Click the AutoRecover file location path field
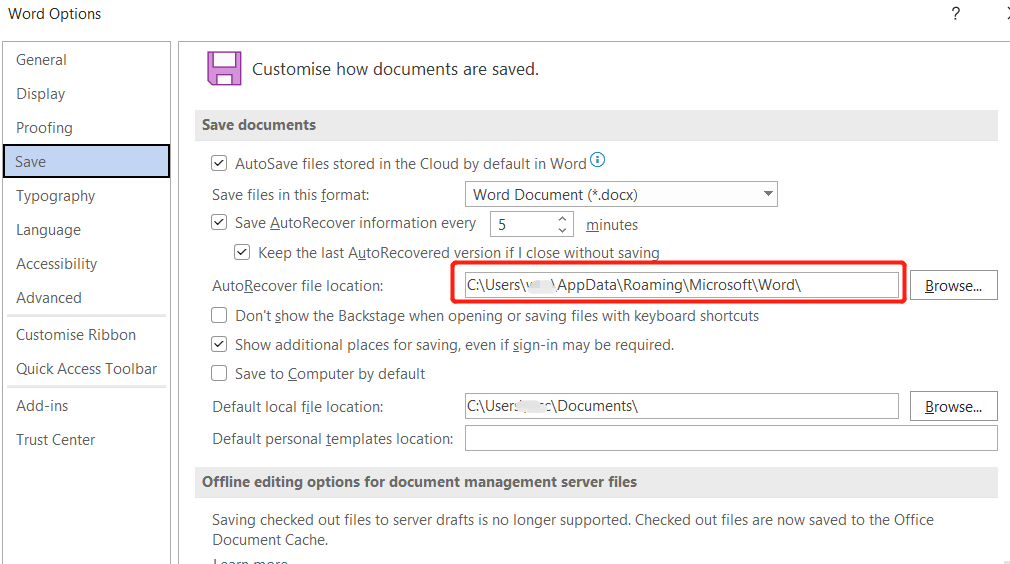The image size is (1010, 564). click(681, 285)
